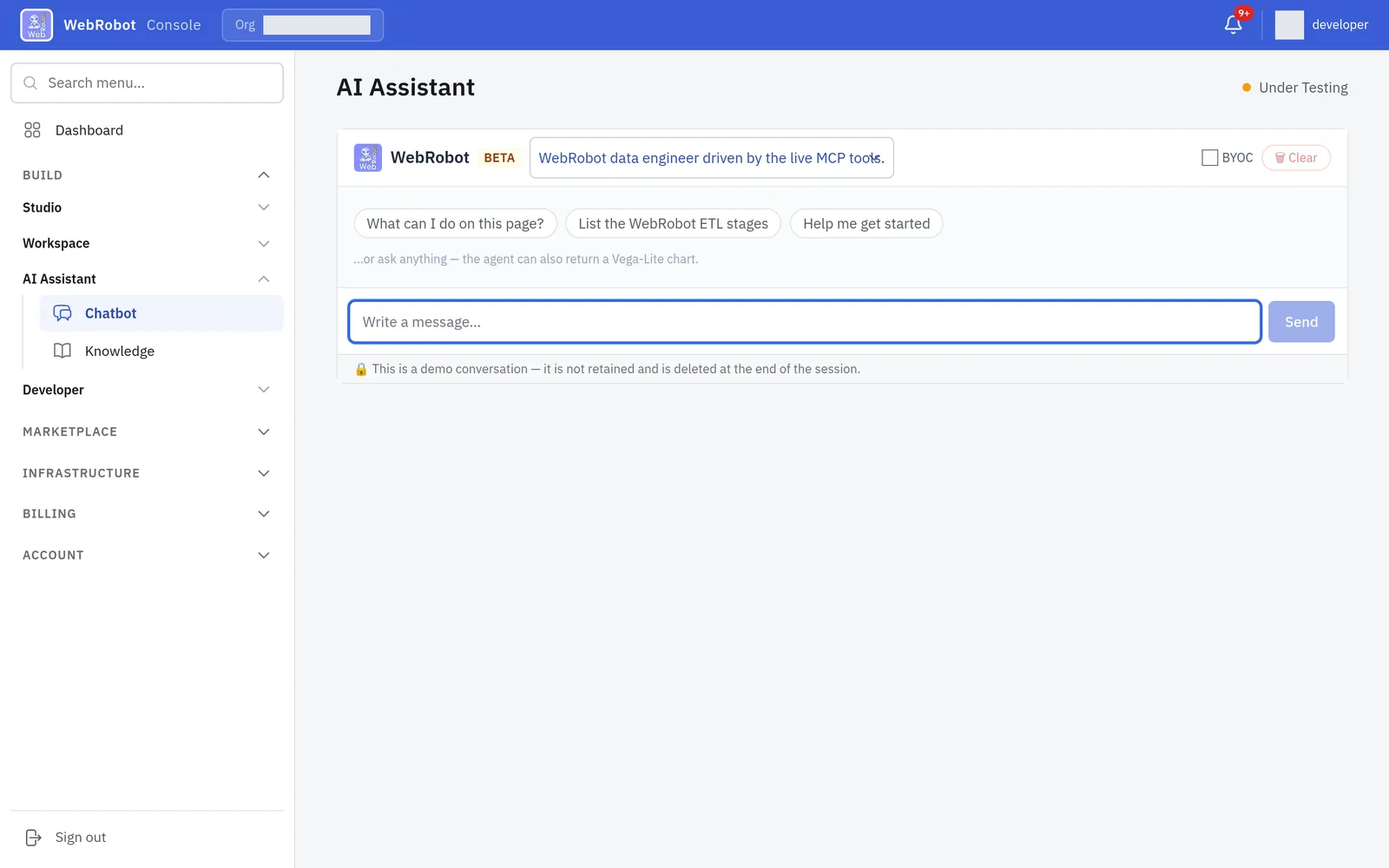This screenshot has height=868, width=1389.
Task: Focus the Write a message field
Action: (x=805, y=322)
